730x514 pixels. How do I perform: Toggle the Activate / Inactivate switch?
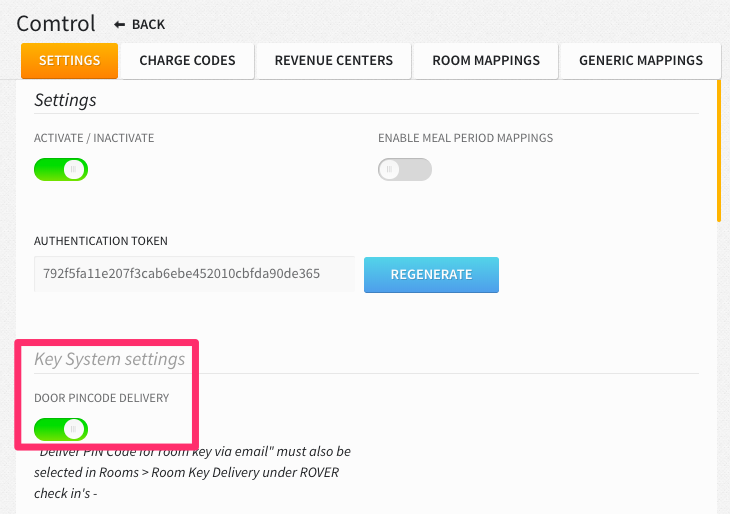[61, 169]
